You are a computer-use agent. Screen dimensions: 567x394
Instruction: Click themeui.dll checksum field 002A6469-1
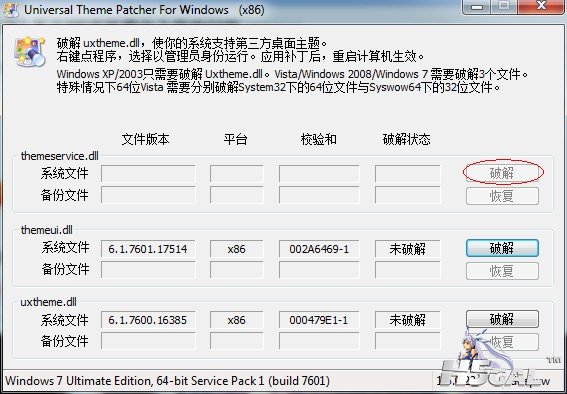tap(319, 249)
